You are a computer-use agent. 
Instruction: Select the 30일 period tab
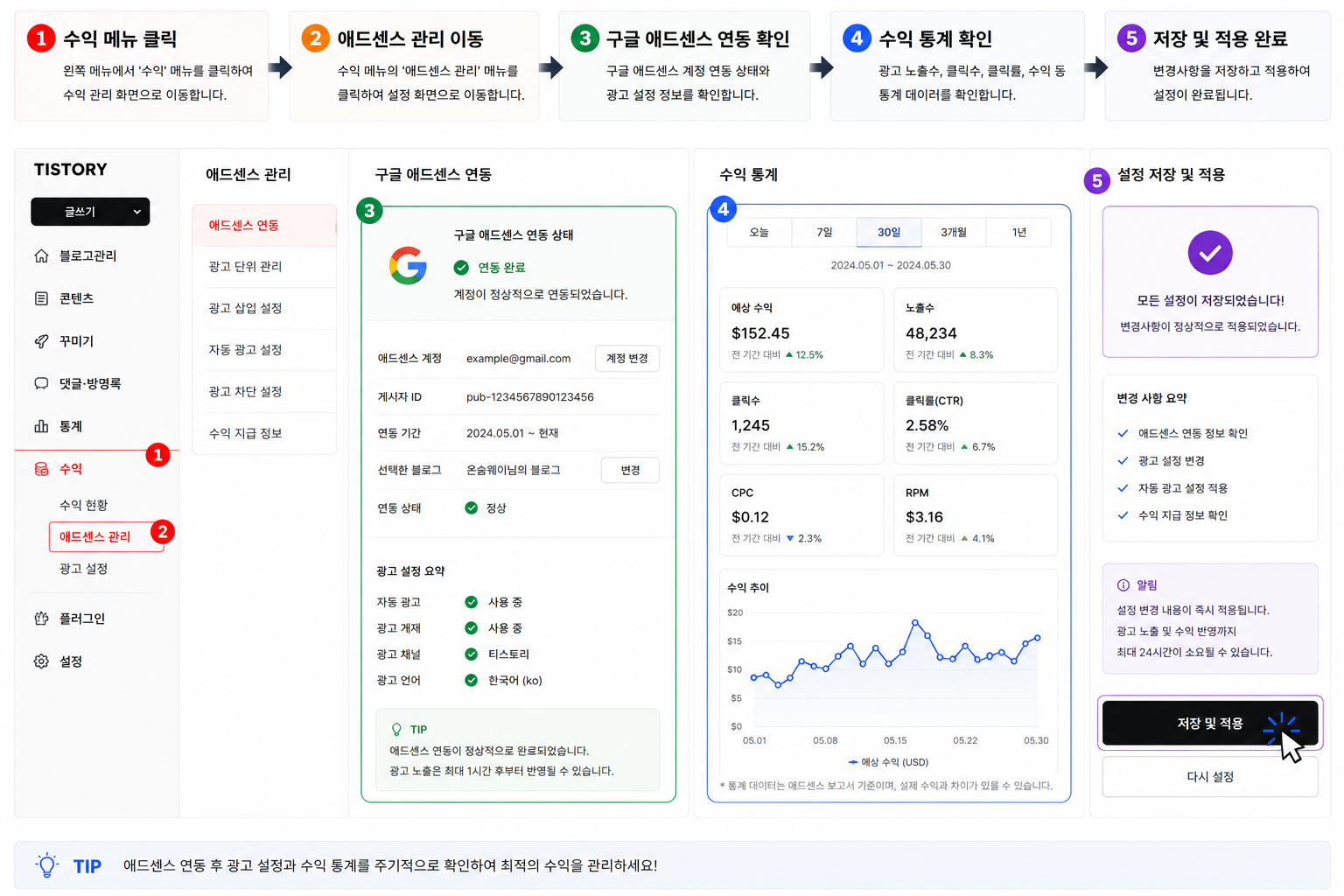[x=889, y=233]
